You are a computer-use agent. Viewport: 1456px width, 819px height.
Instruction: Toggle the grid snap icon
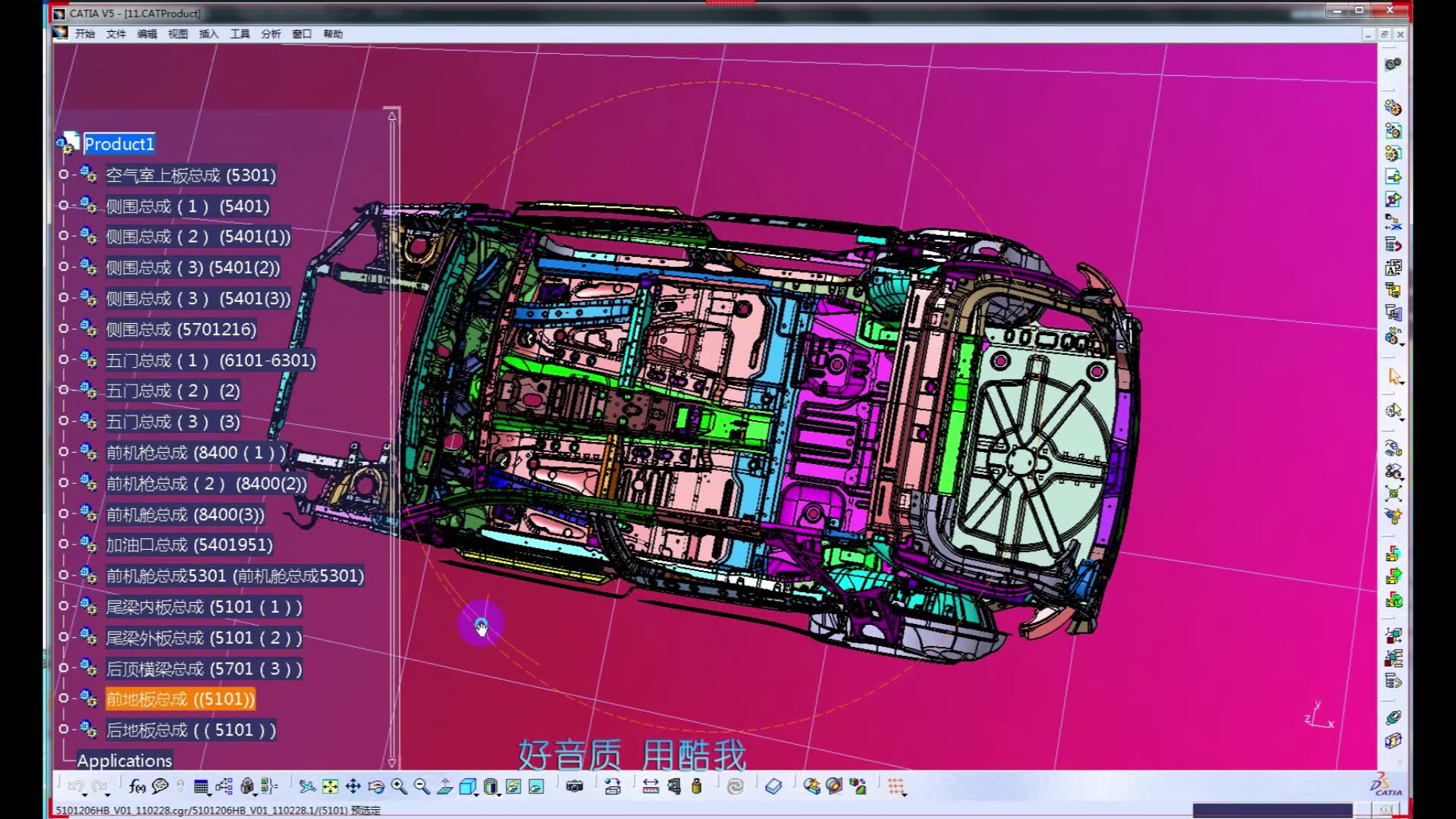896,787
